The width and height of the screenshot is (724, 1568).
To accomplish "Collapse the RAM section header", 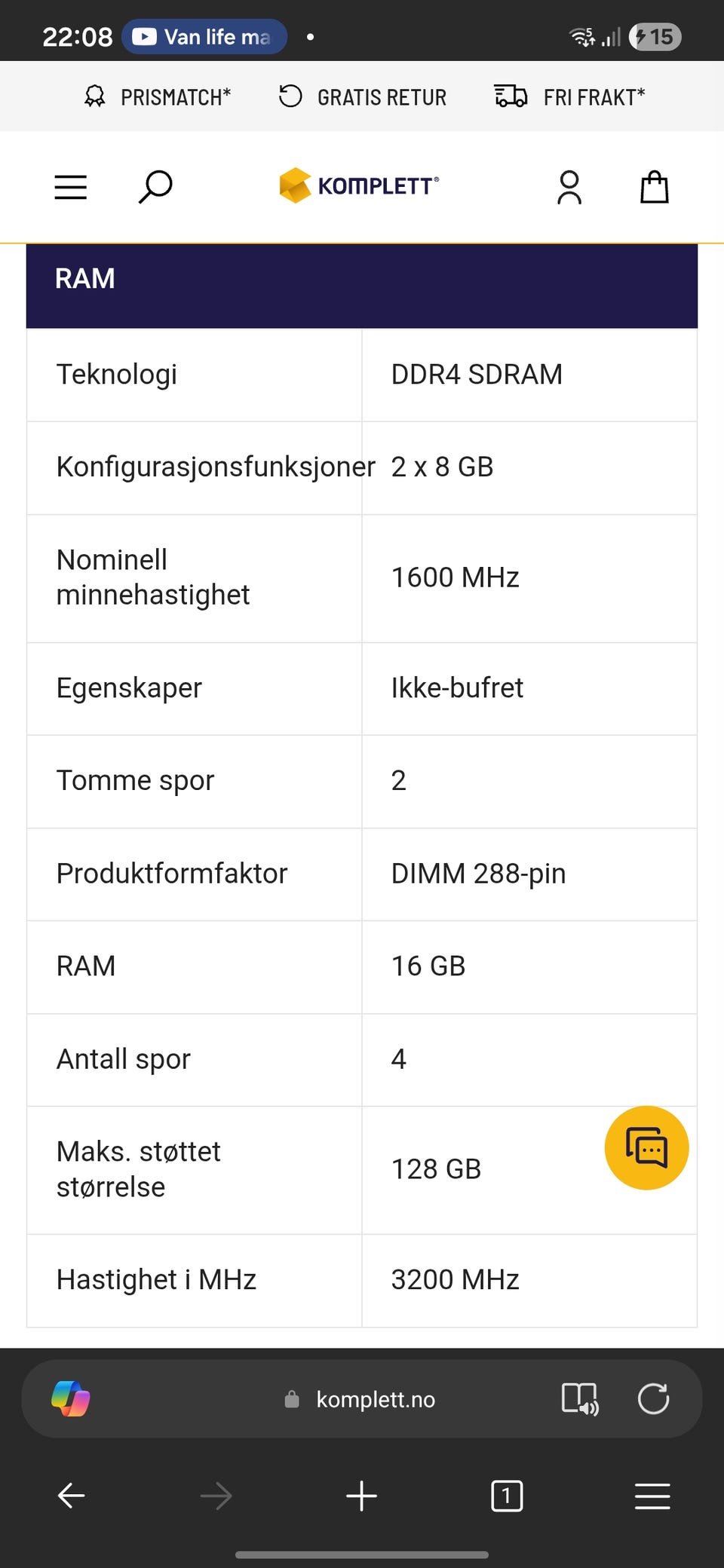I will pos(362,286).
